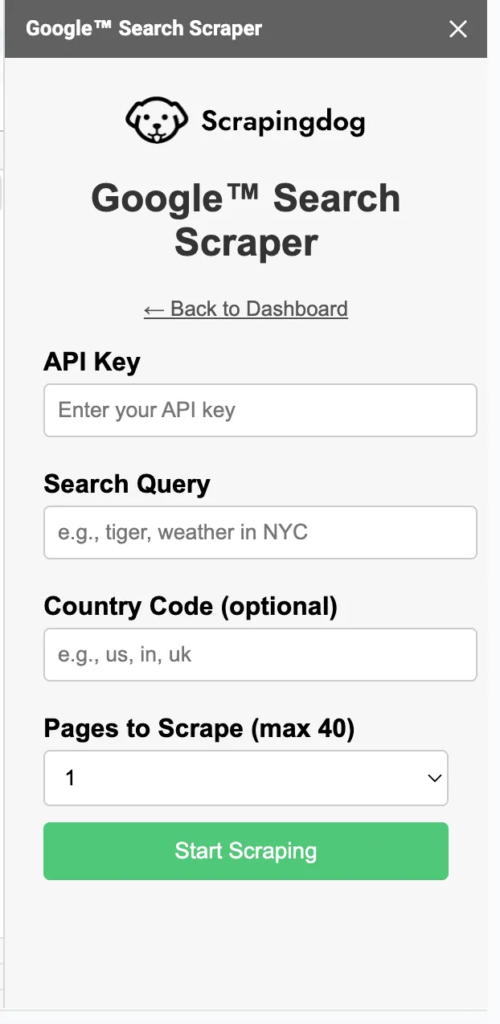Select the value 1 shown in pages dropdown
The width and height of the screenshot is (500, 1024).
[70, 778]
